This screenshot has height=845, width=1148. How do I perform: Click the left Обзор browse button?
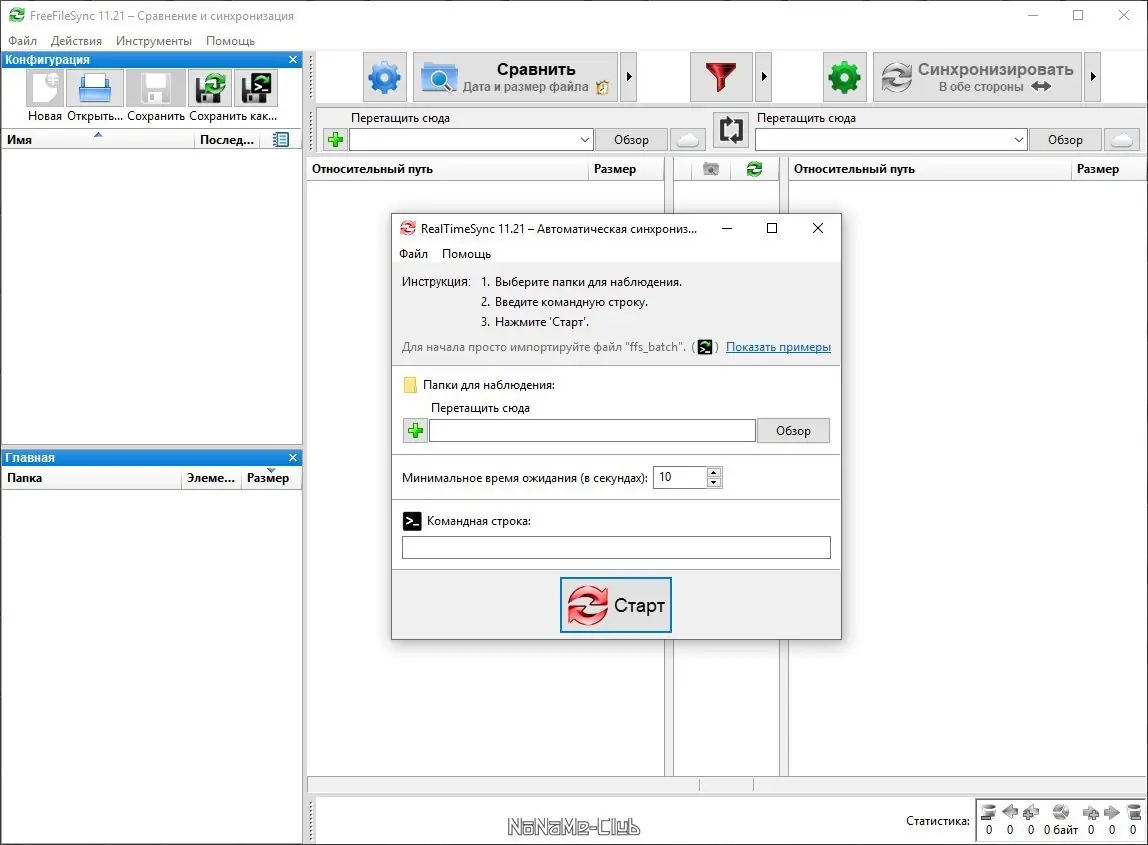(631, 139)
